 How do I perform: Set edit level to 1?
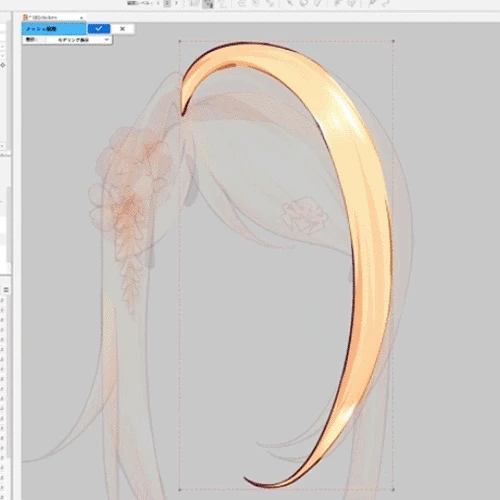point(158,3)
